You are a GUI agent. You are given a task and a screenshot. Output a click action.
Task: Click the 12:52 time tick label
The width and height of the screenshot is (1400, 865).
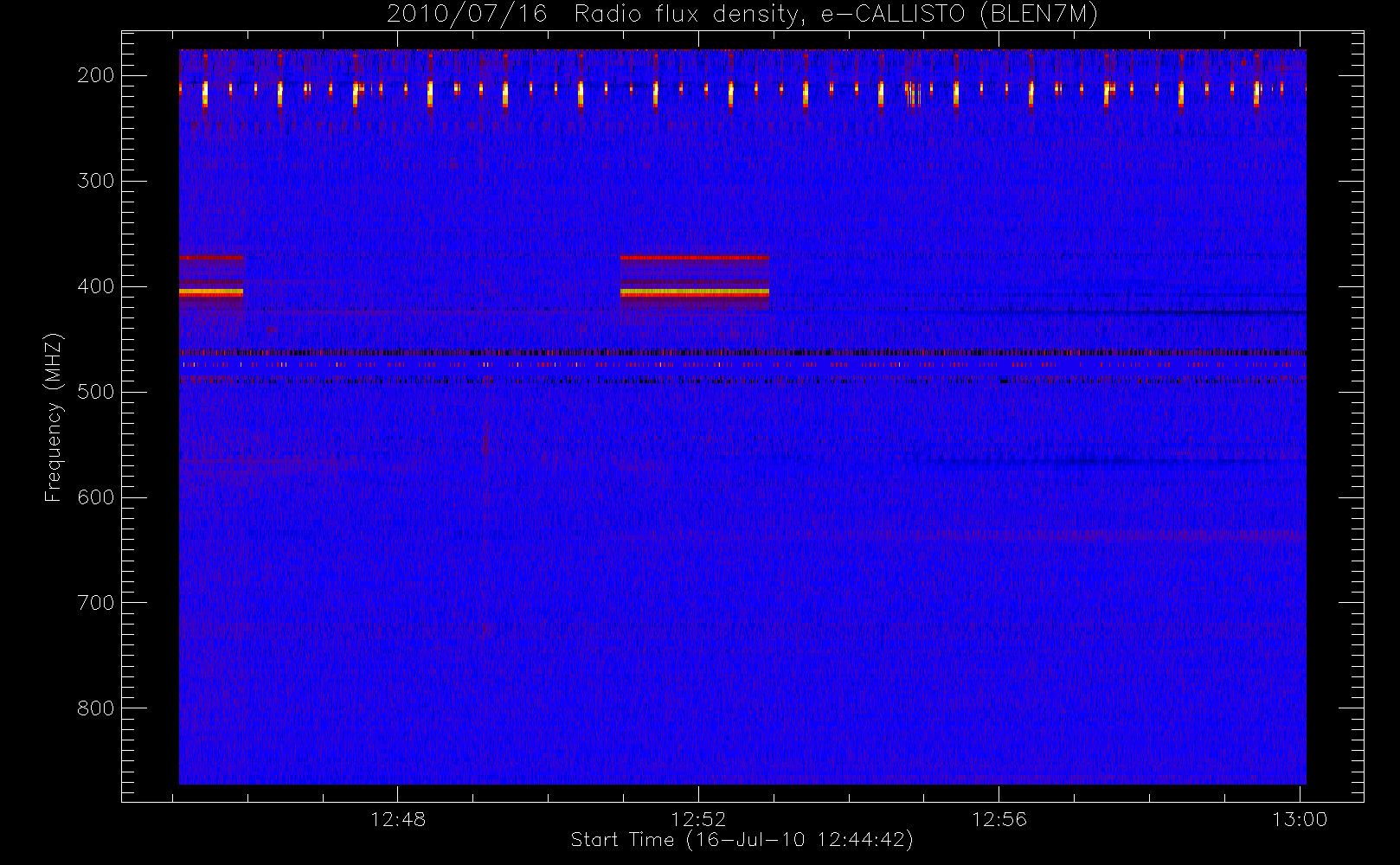click(698, 819)
